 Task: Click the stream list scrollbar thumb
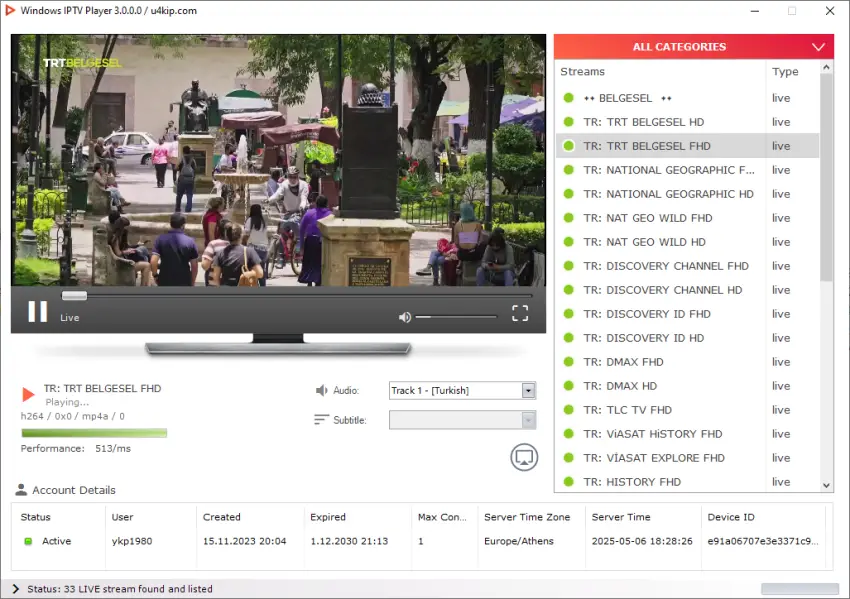[x=826, y=177]
